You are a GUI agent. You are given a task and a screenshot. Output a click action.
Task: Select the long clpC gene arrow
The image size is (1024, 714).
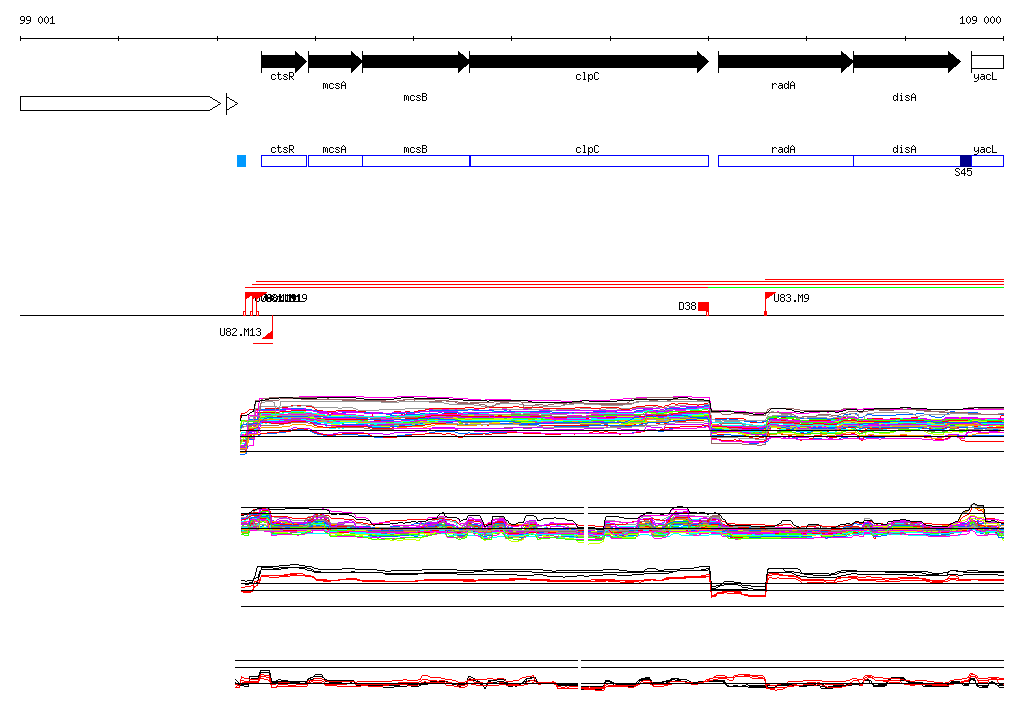point(588,62)
